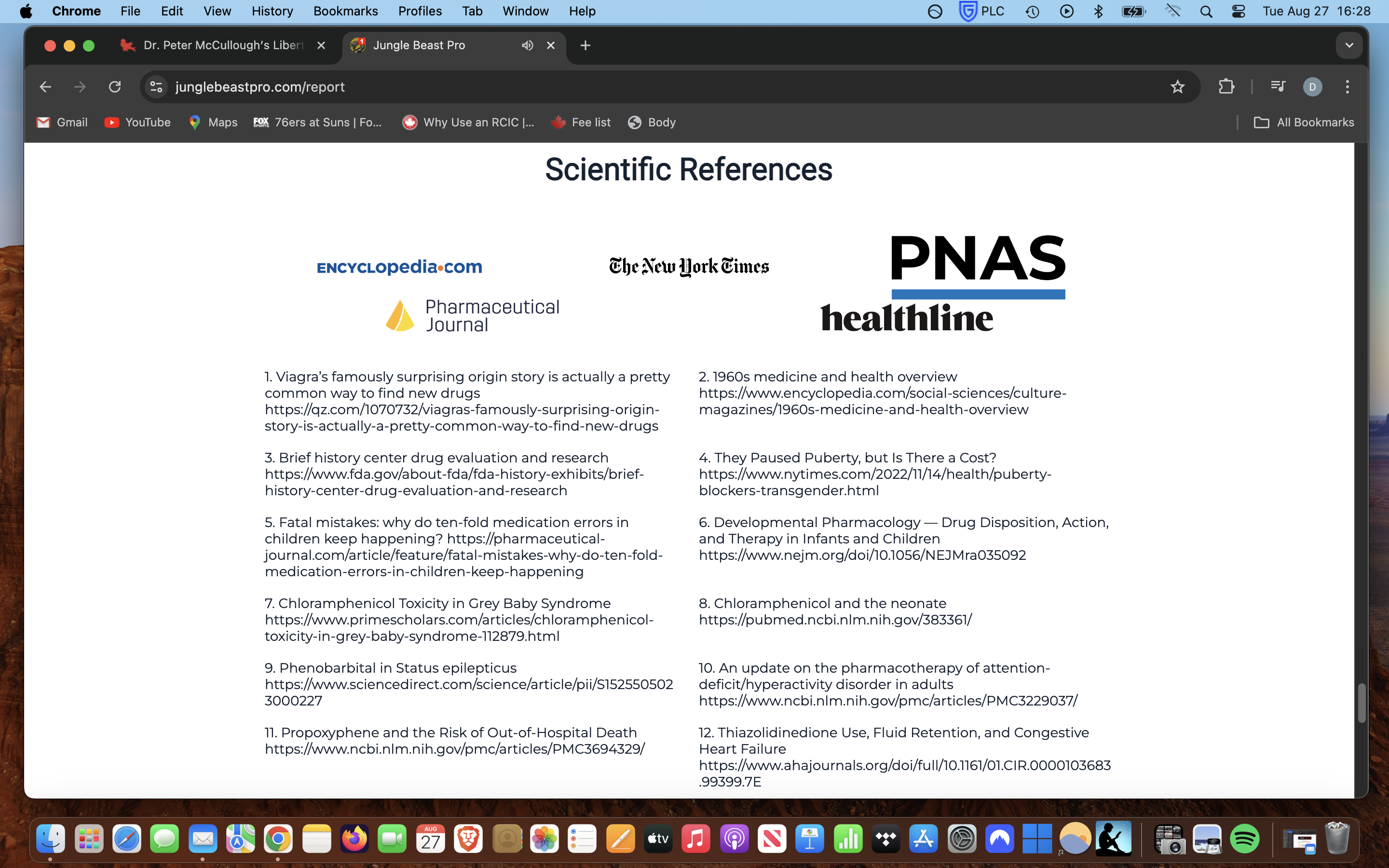The width and height of the screenshot is (1389, 868).
Task: Open the site information icon in address bar
Action: pos(156,87)
